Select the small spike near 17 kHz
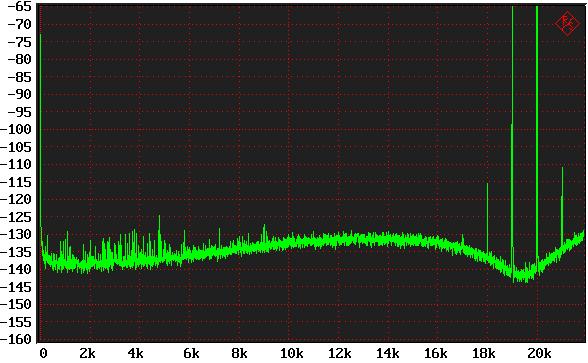This screenshot has width=588, height=363. pyautogui.click(x=462, y=240)
